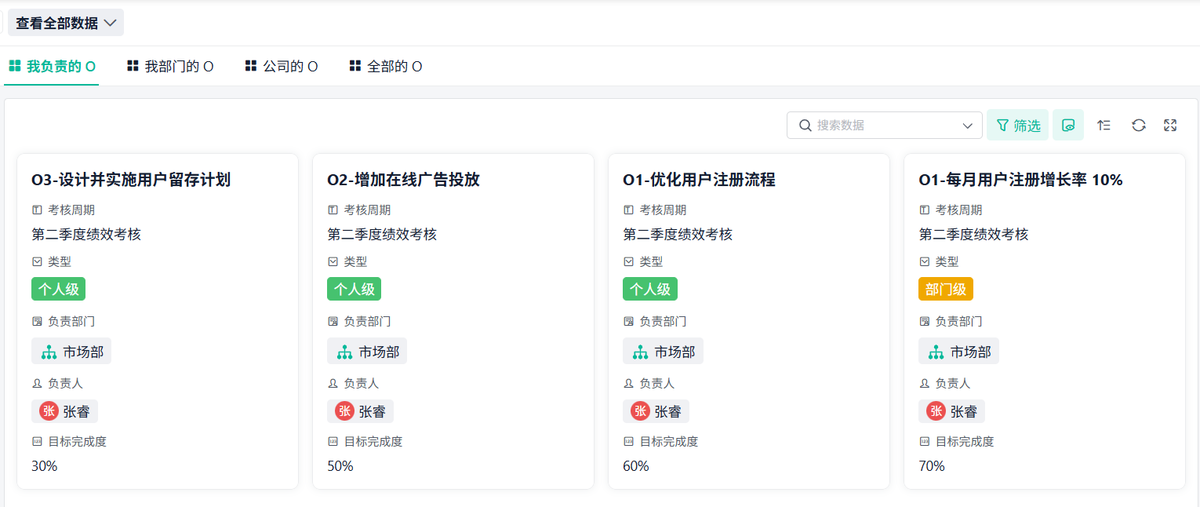Click the orange 部门级 type tag
Image resolution: width=1200 pixels, height=507 pixels.
pos(945,289)
